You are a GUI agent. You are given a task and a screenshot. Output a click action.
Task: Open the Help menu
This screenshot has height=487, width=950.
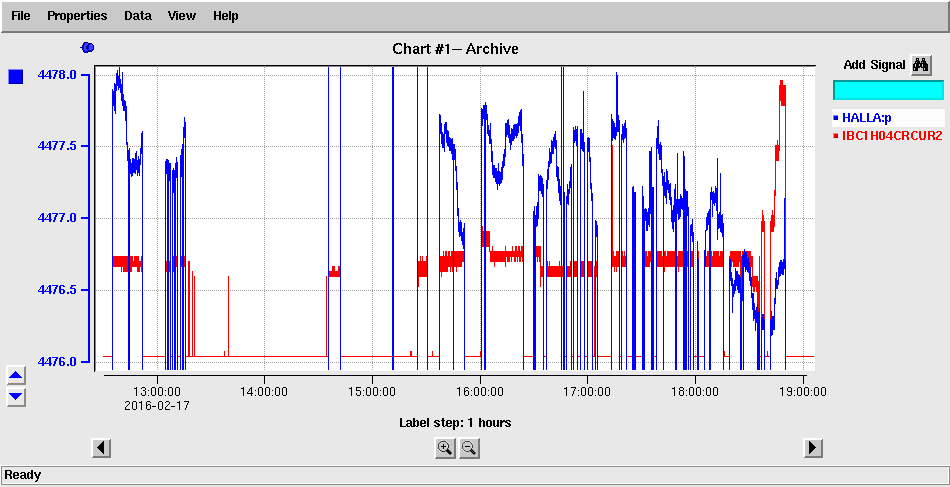(x=225, y=16)
